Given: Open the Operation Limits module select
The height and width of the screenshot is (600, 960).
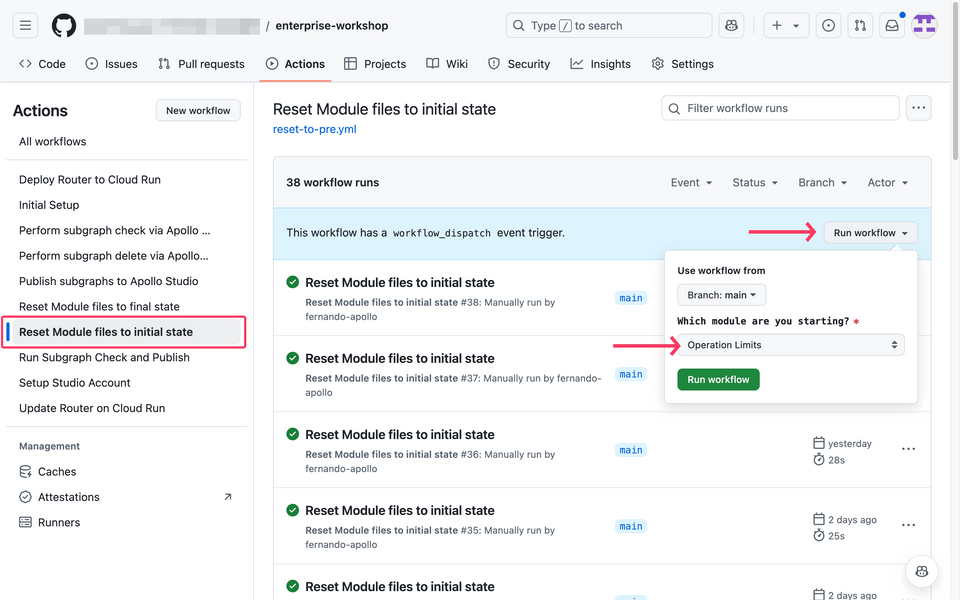Looking at the screenshot, I should [790, 345].
